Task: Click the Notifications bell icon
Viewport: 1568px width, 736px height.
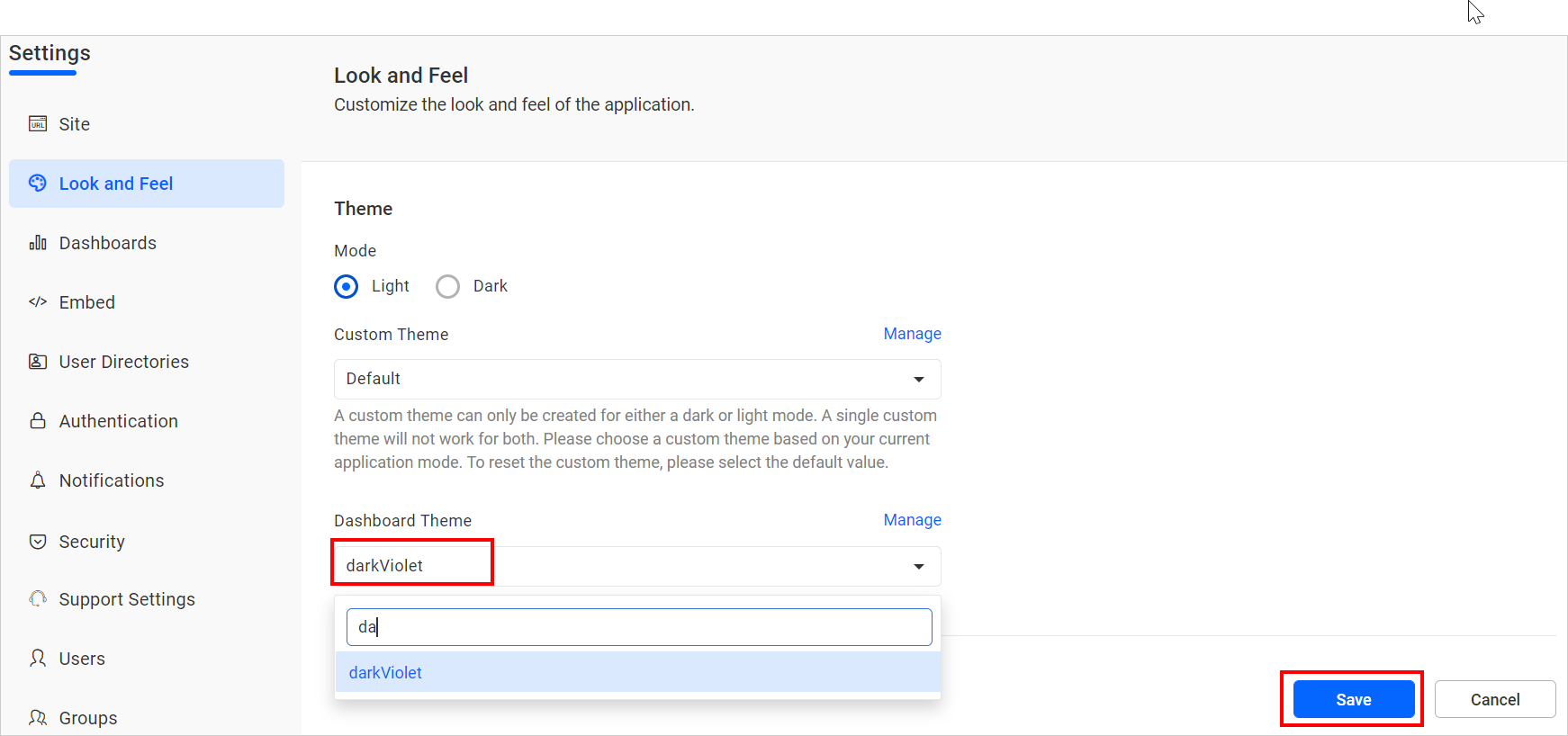Action: [38, 480]
